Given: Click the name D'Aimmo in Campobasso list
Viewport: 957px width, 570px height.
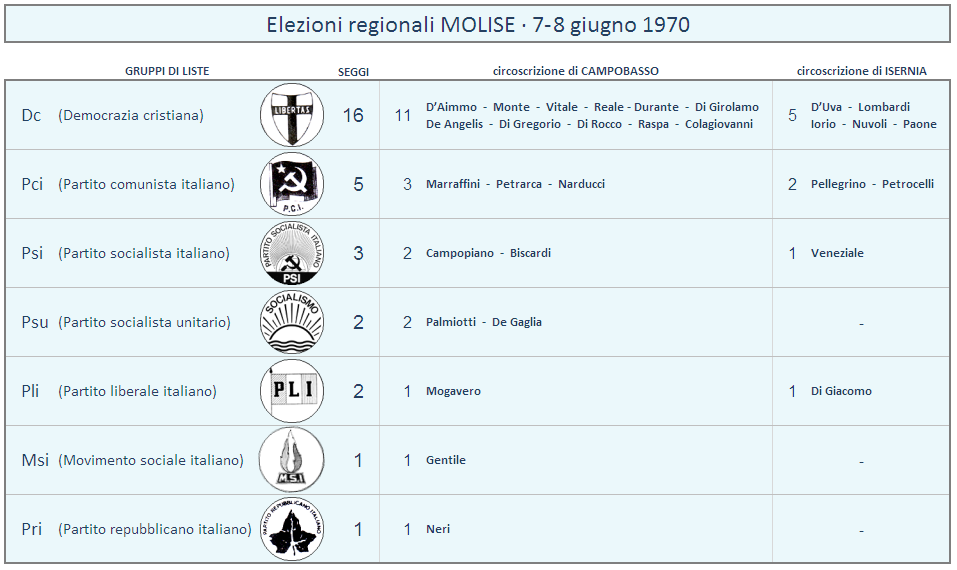Looking at the screenshot, I should coord(451,107).
